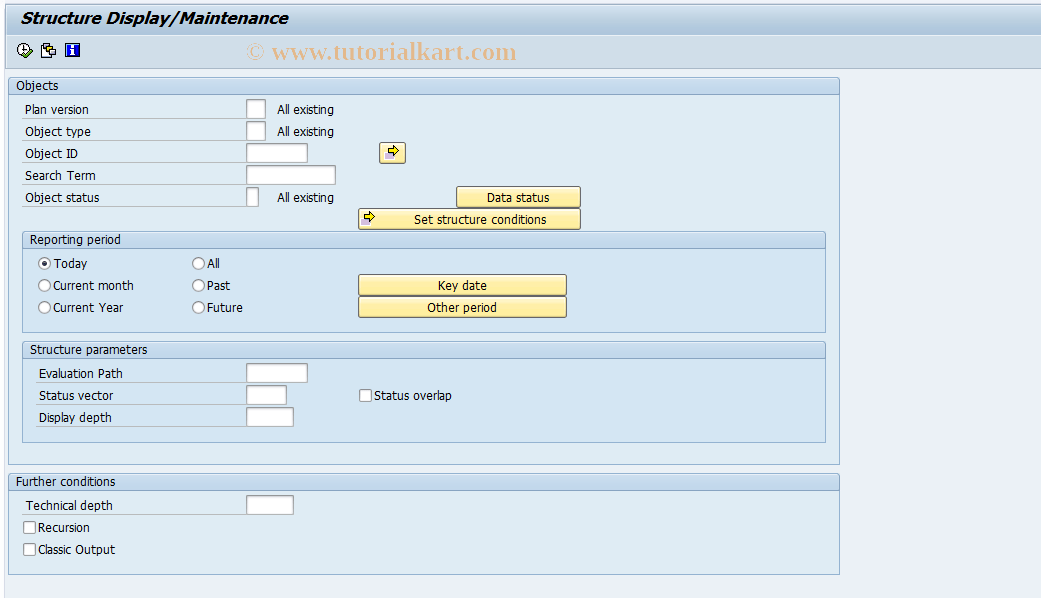1041x598 pixels.
Task: Select the All reporting period
Action: click(x=198, y=263)
